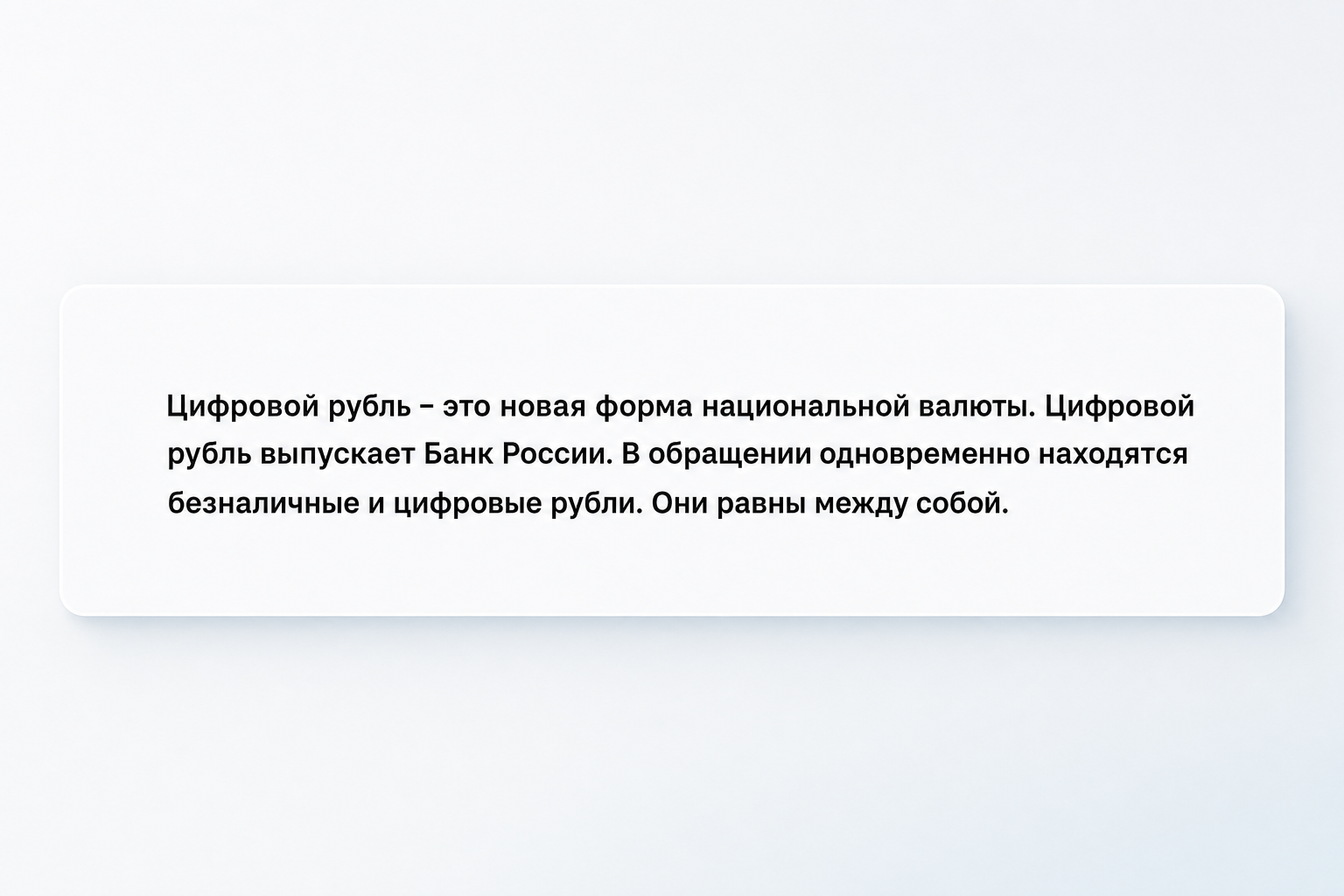Click the word "валюты" in the paragraph
Screen dimensions: 1344x896
point(976,408)
